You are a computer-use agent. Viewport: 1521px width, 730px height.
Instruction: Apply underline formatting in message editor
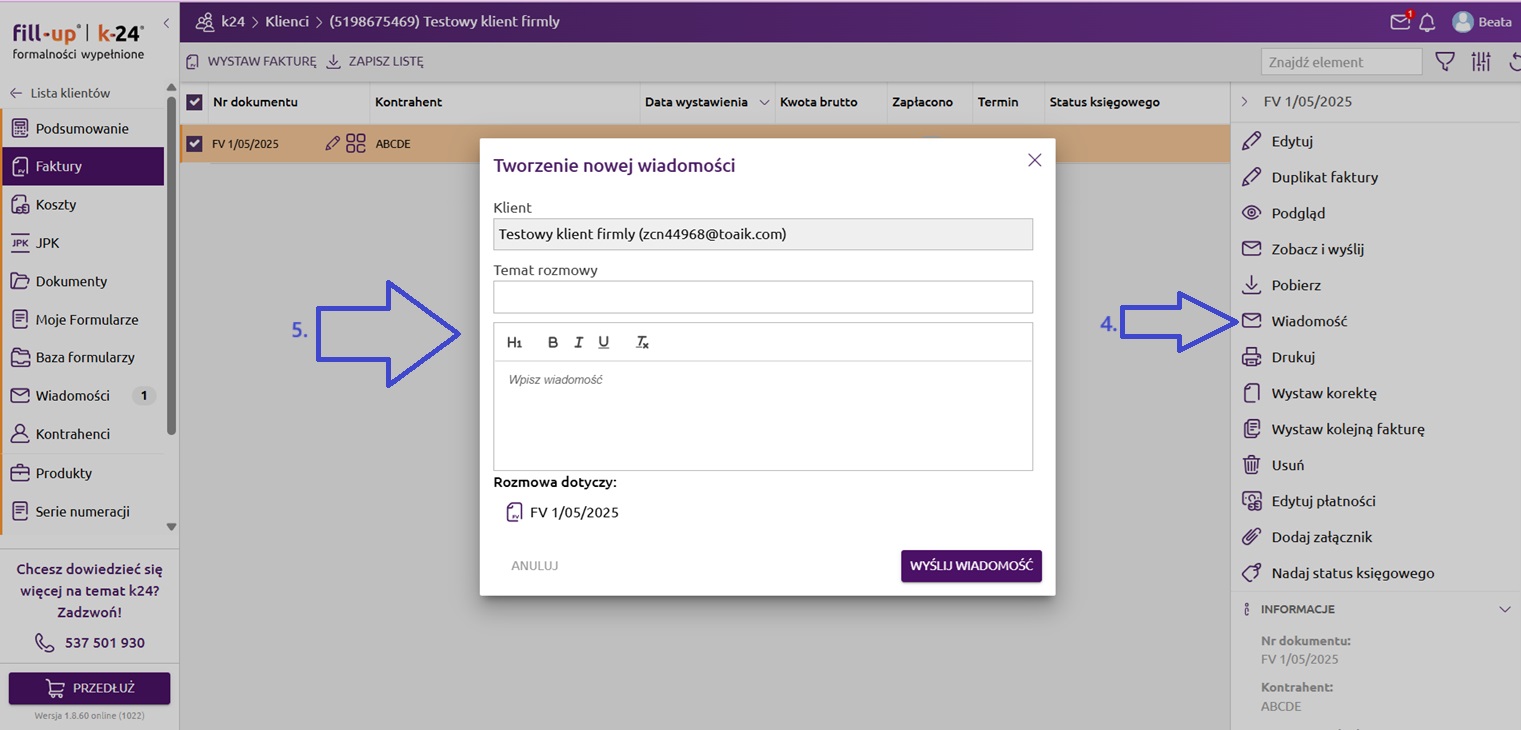[603, 342]
